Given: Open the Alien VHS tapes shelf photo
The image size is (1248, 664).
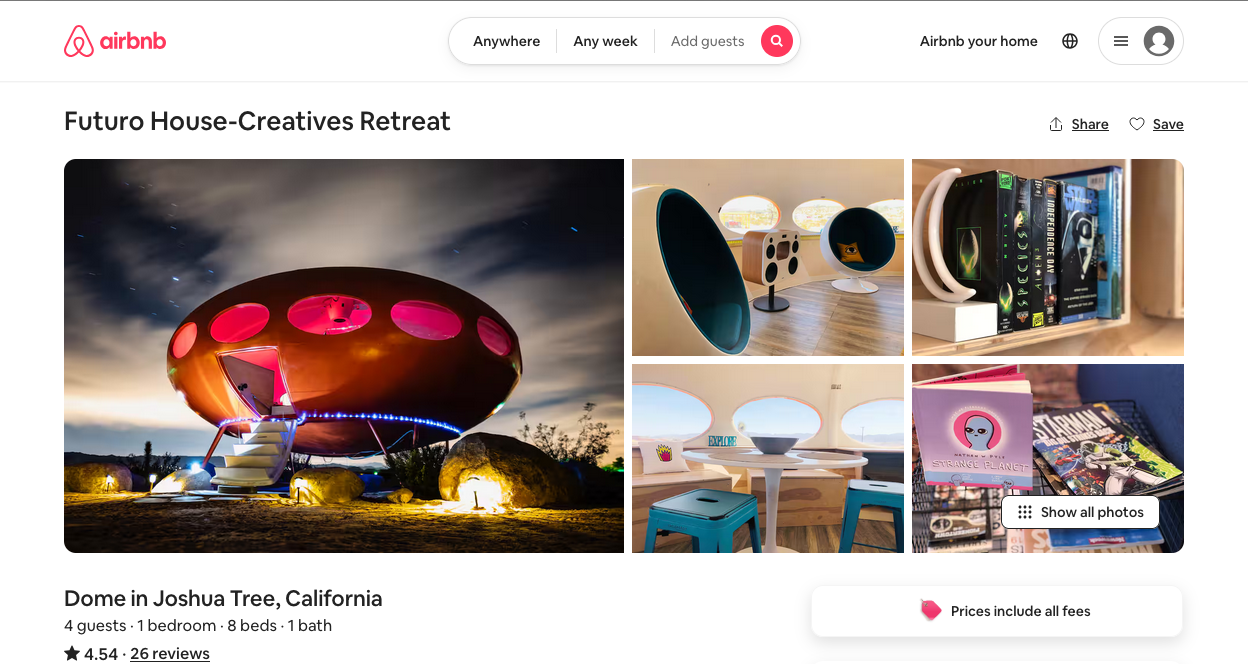Looking at the screenshot, I should [x=1048, y=257].
